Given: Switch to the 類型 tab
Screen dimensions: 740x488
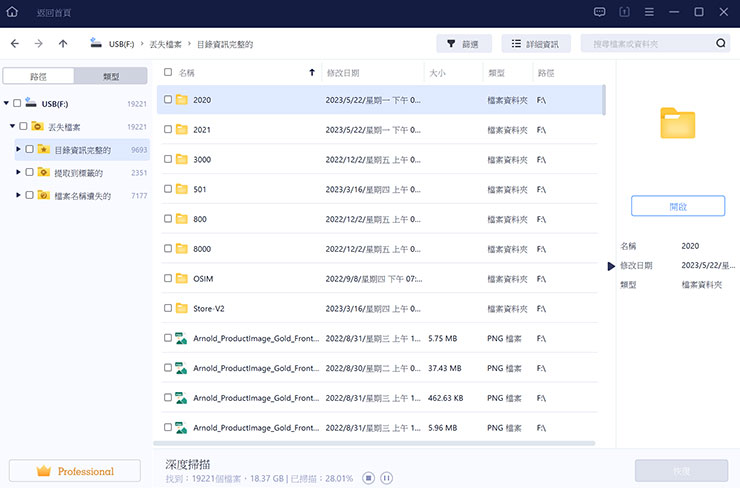Looking at the screenshot, I should click(111, 76).
